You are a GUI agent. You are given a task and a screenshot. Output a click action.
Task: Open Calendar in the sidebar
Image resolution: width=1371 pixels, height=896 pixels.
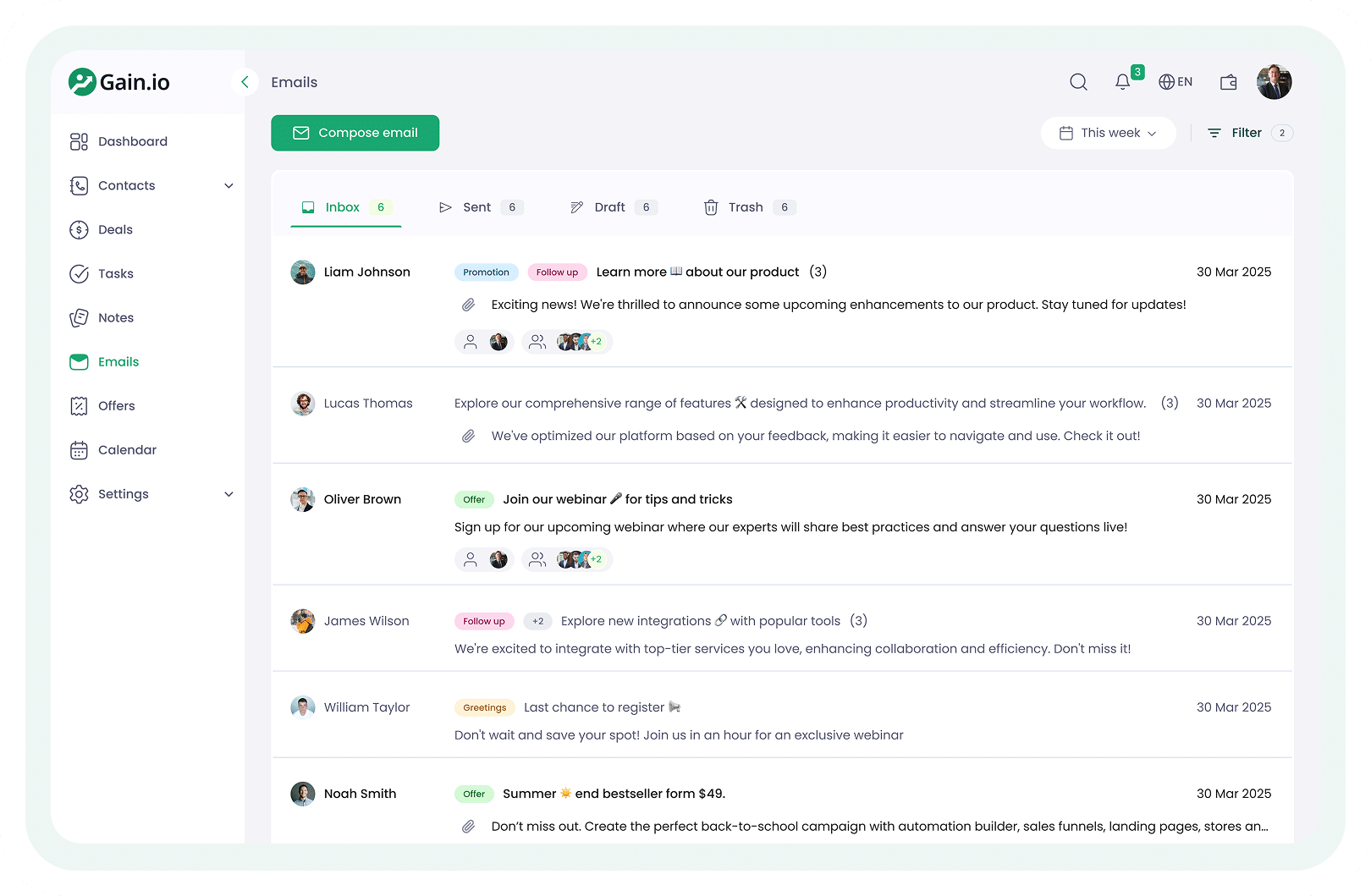click(x=128, y=450)
